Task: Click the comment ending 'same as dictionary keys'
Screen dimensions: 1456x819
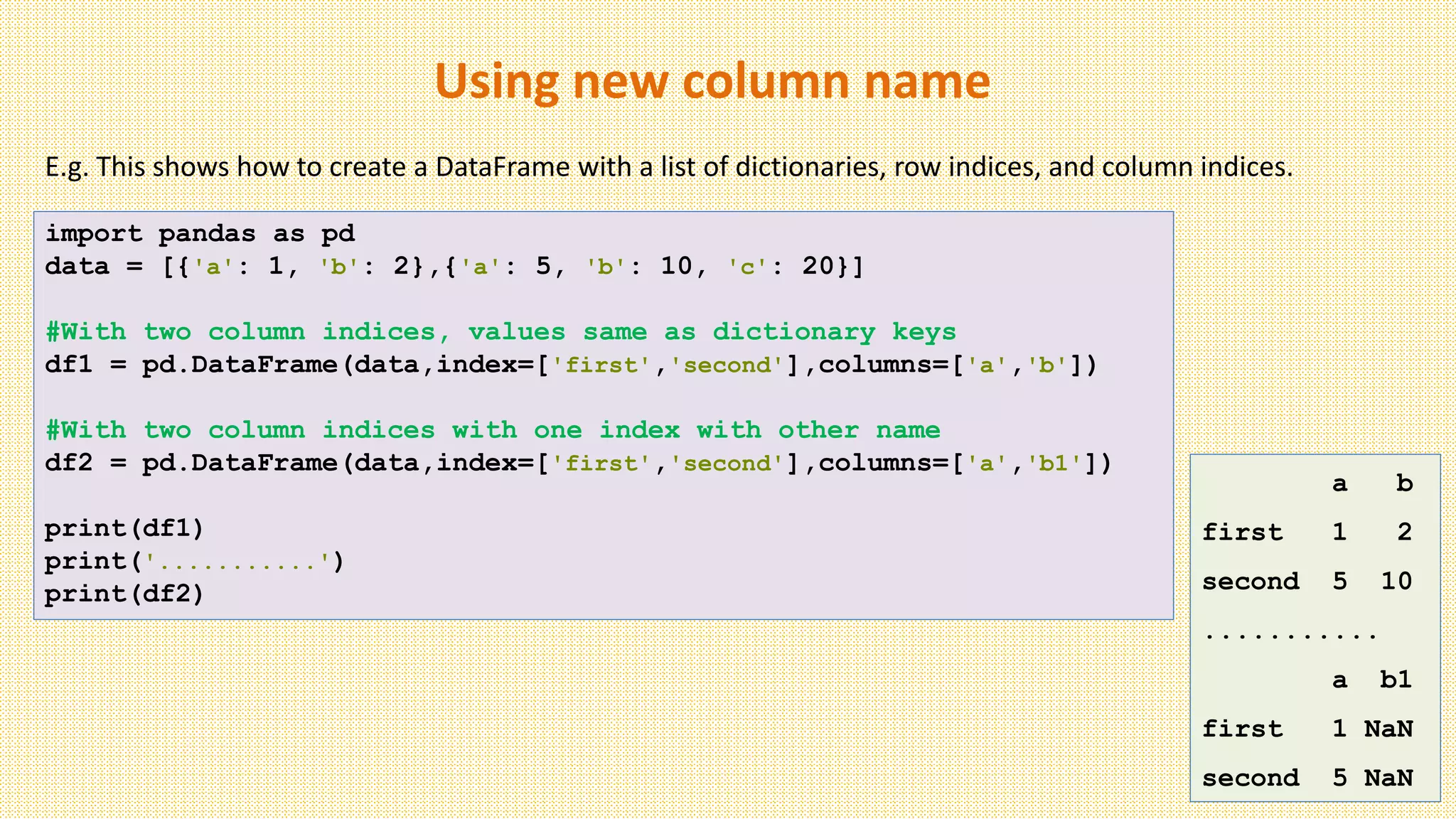Action: coord(500,332)
